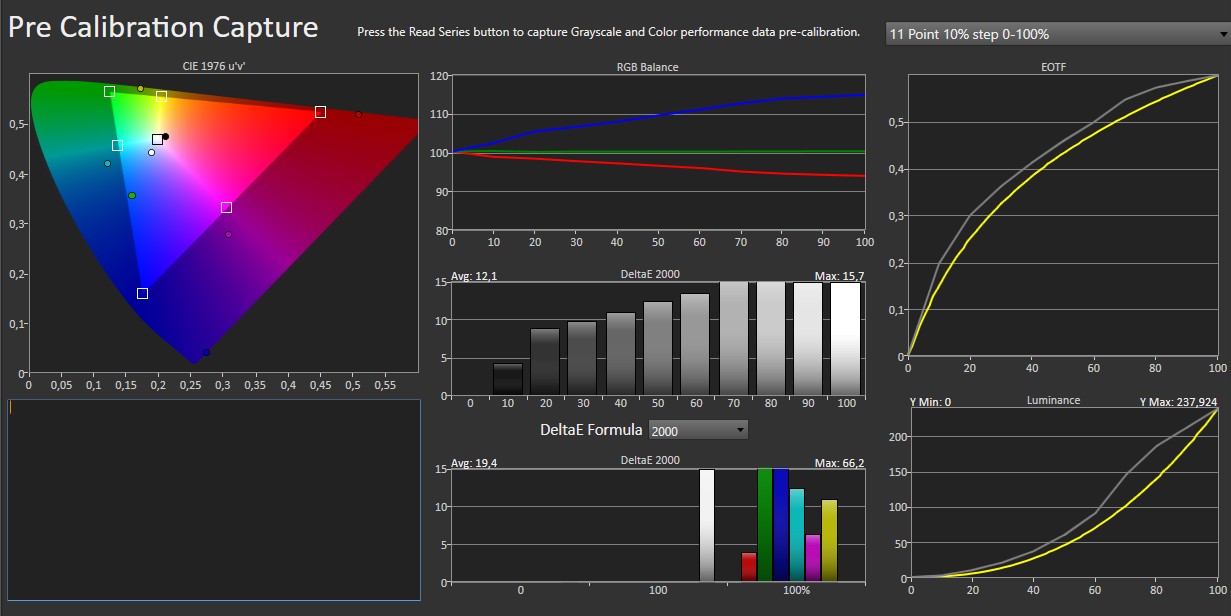Select the magenta target square in CIE chart
The width and height of the screenshot is (1231, 616).
coord(226,207)
